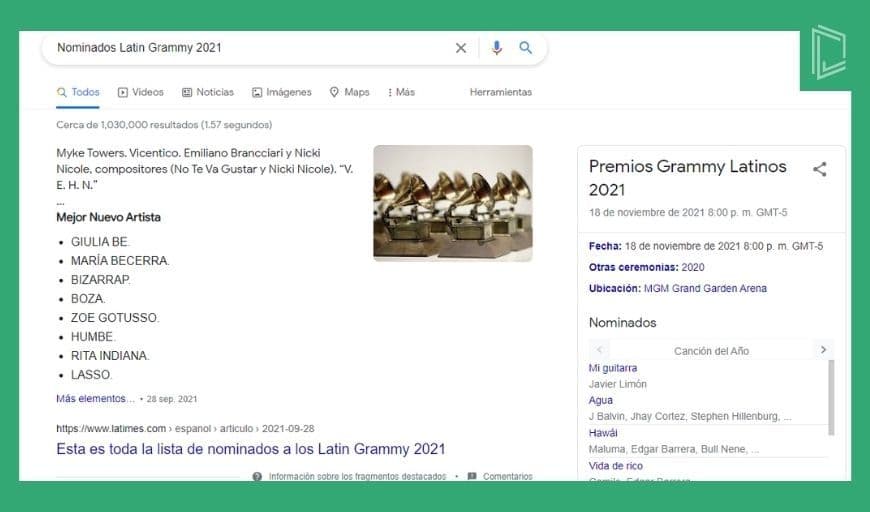Select the LASSO list item
The image size is (870, 512).
pyautogui.click(x=91, y=374)
